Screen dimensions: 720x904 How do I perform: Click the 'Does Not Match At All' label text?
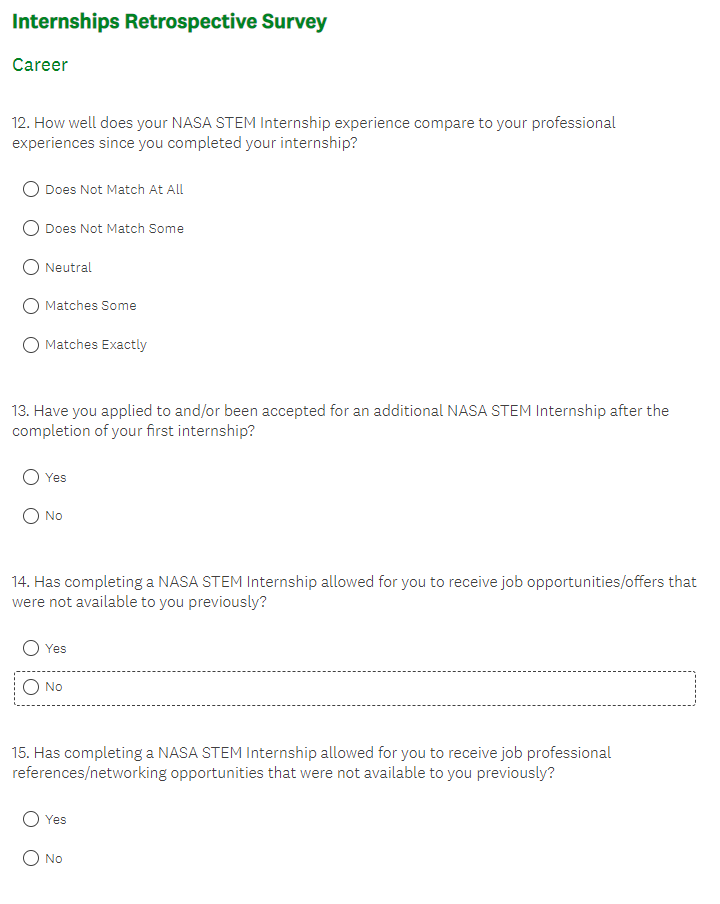click(114, 190)
